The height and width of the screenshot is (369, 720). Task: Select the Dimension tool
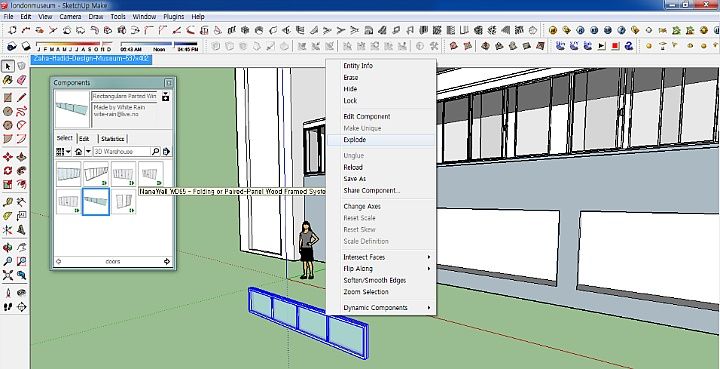(x=22, y=202)
